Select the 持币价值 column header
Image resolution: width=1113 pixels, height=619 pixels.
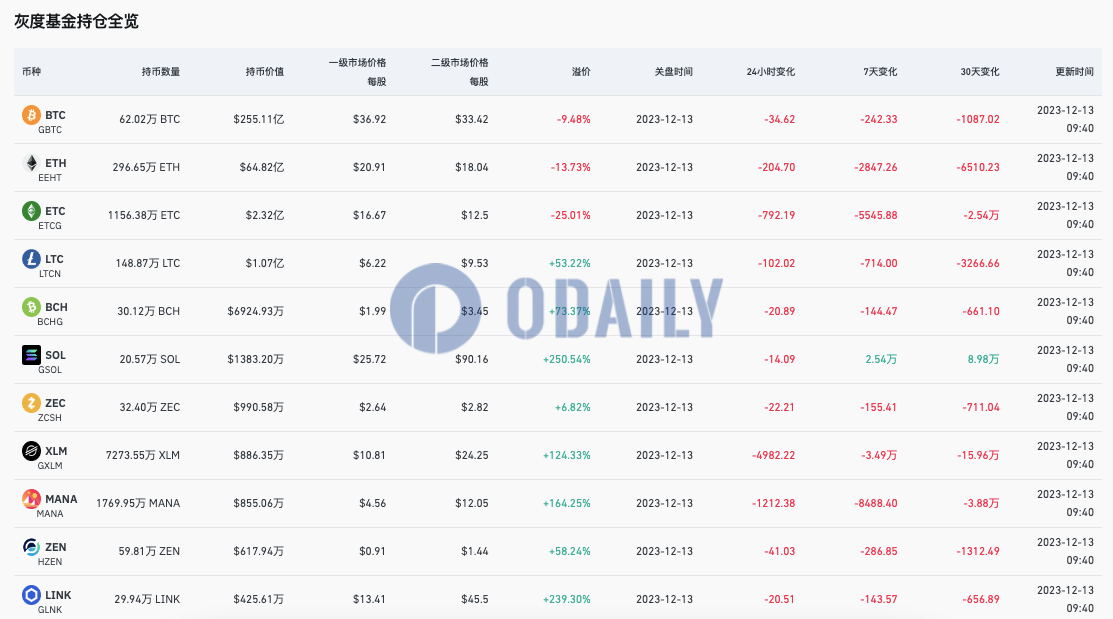point(265,72)
